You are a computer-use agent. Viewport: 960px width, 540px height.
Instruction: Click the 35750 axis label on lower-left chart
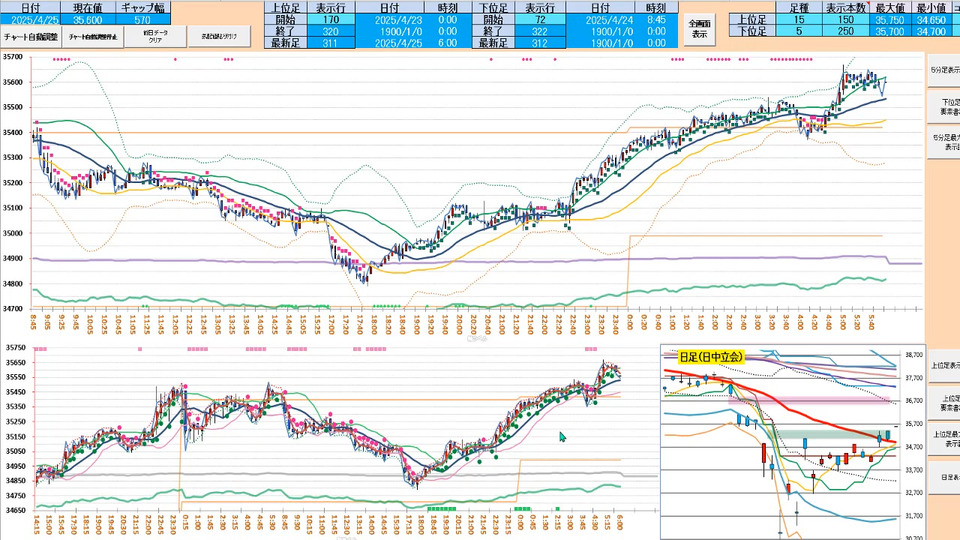pyautogui.click(x=13, y=348)
